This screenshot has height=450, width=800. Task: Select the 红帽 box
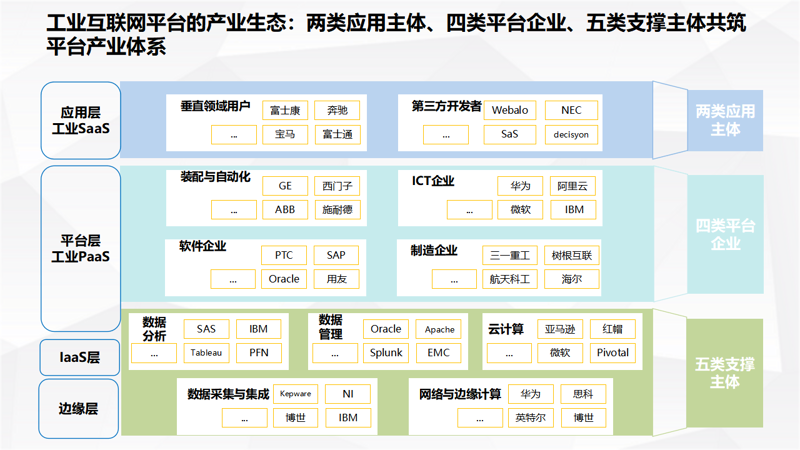pyautogui.click(x=613, y=329)
